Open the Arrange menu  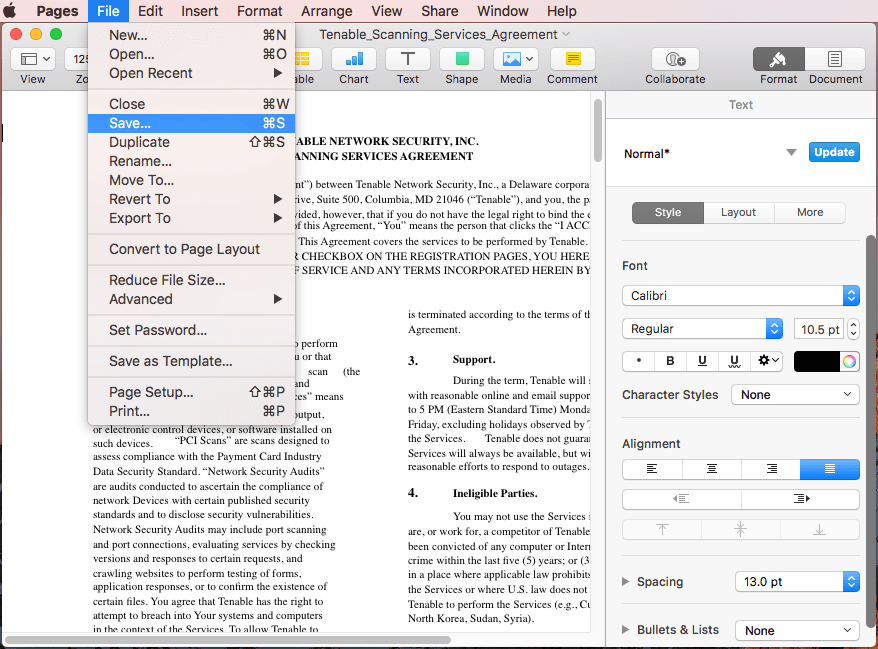pyautogui.click(x=326, y=11)
